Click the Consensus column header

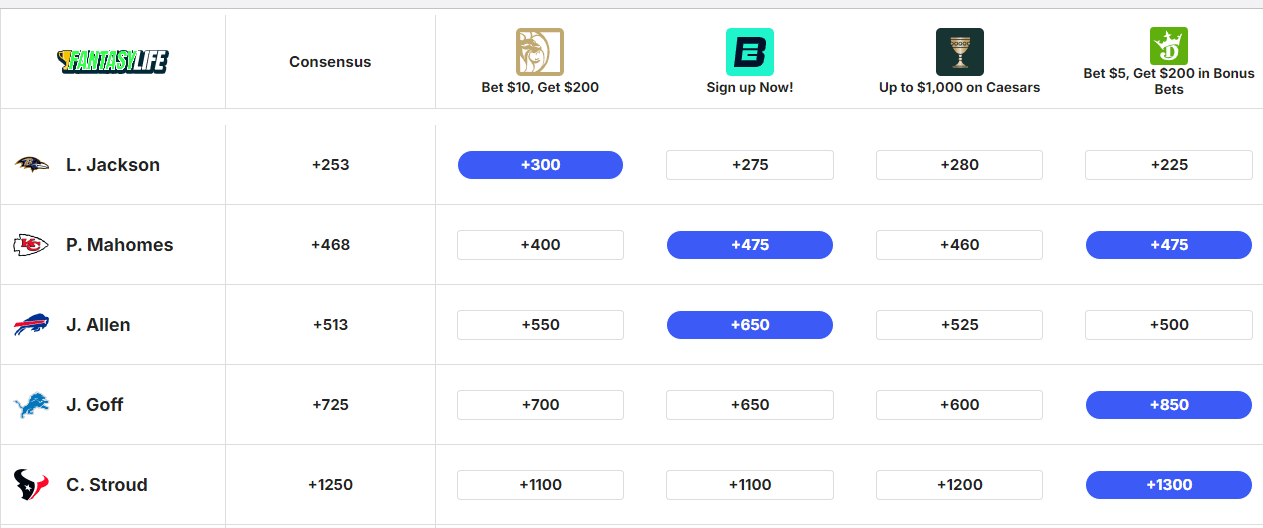click(x=330, y=62)
